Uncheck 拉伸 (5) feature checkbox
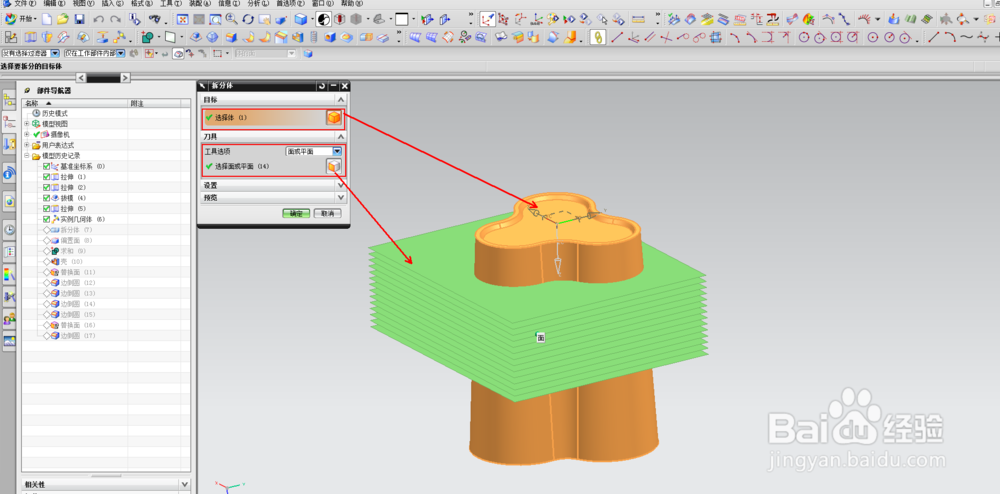This screenshot has height=494, width=1000. tap(47, 208)
